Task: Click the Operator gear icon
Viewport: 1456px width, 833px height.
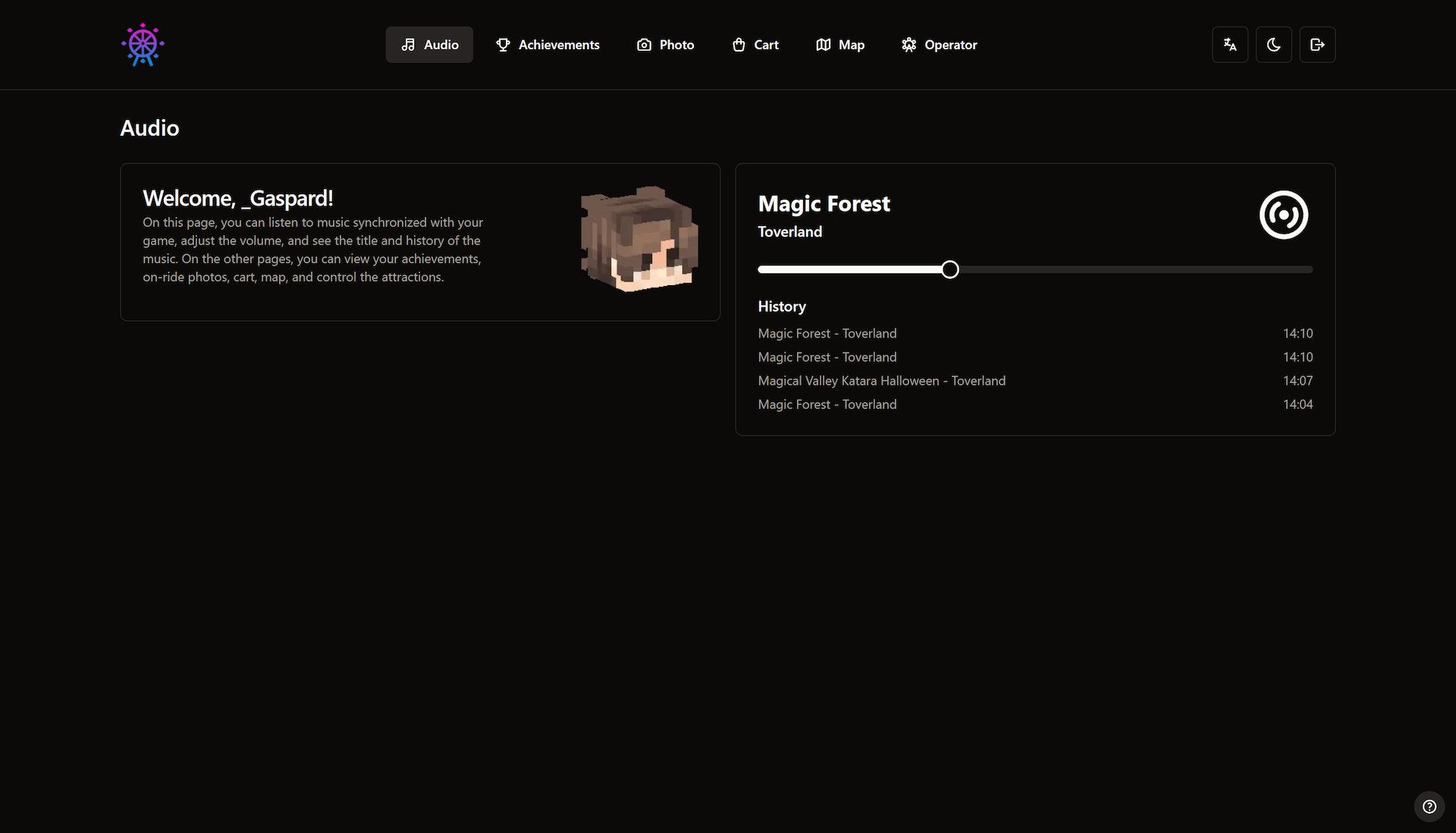Action: click(908, 45)
